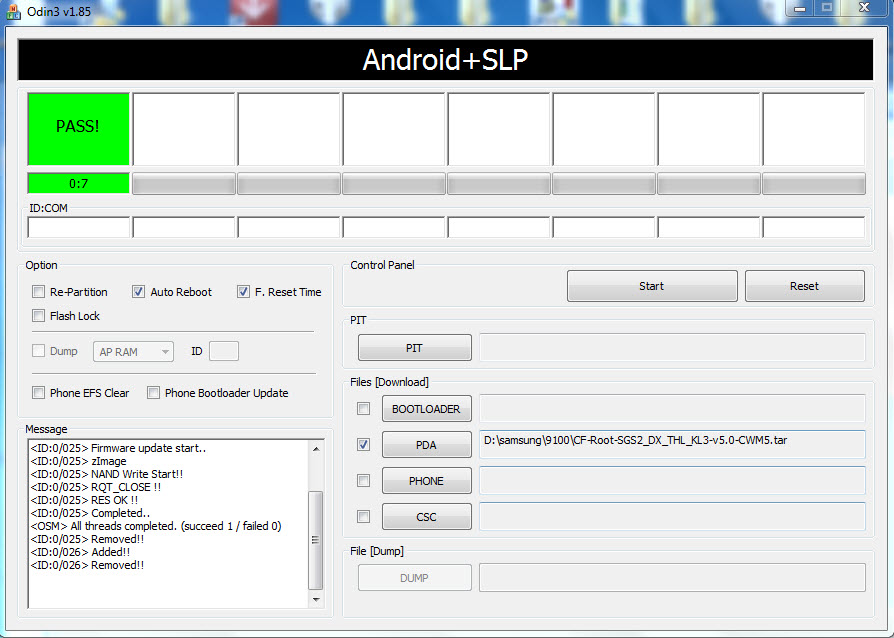894x638 pixels.
Task: Click the ID input field next to Dump
Action: click(x=224, y=351)
